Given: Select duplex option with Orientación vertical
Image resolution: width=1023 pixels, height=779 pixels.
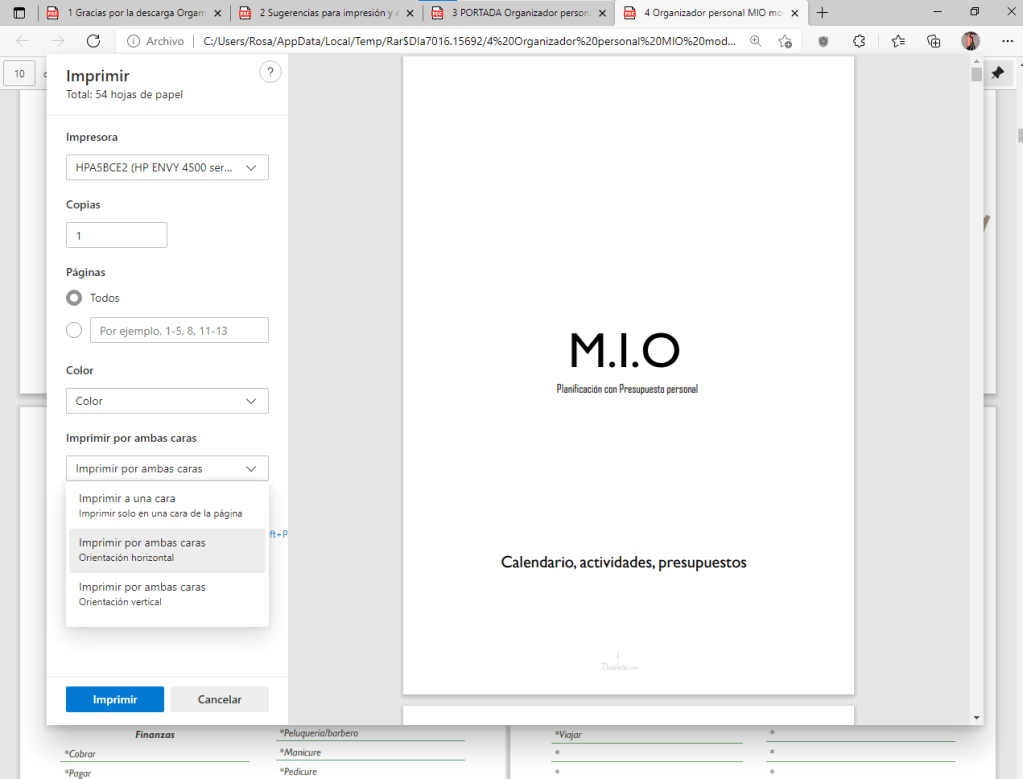Looking at the screenshot, I should pyautogui.click(x=167, y=594).
